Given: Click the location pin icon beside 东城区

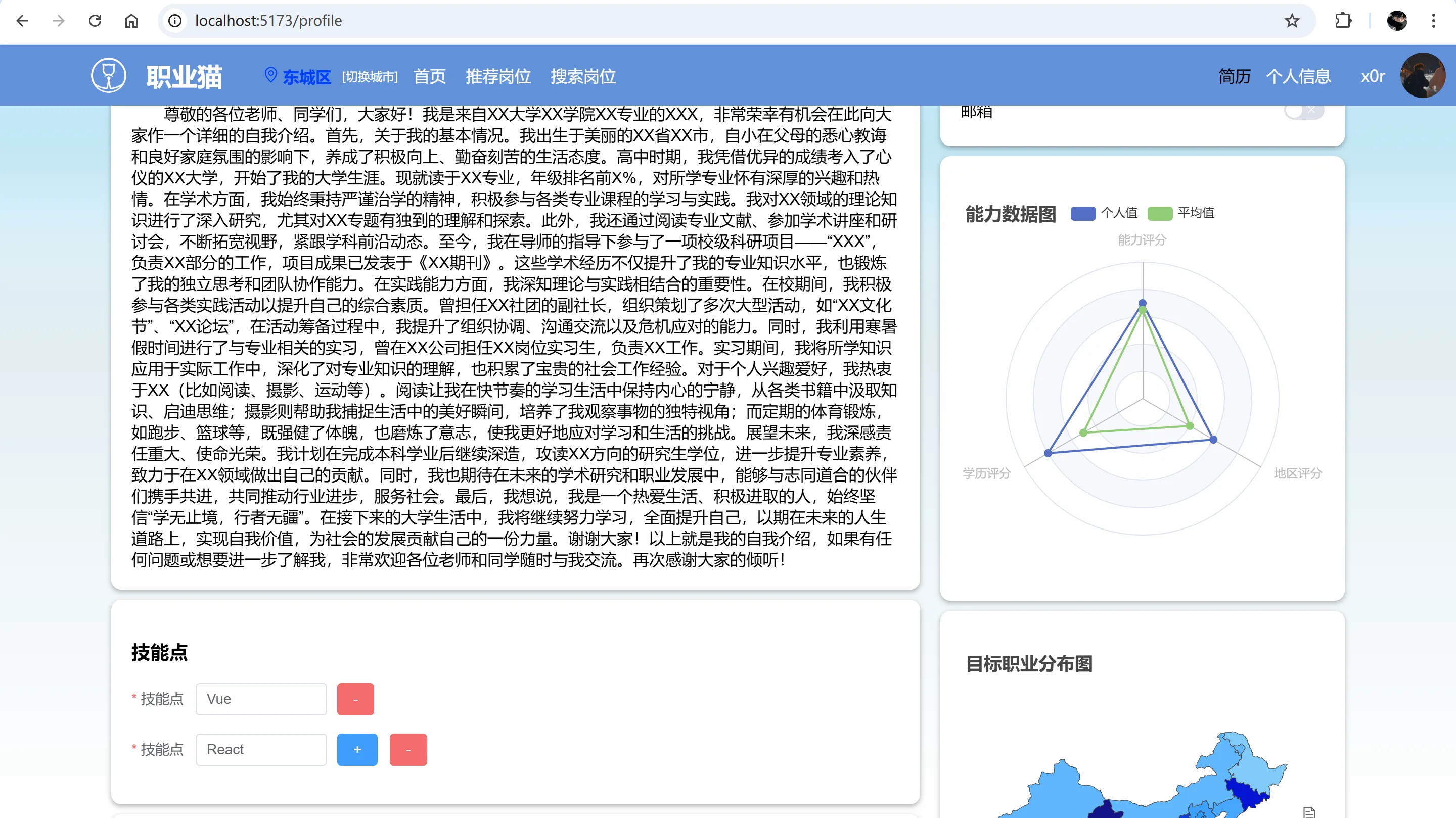Looking at the screenshot, I should point(271,75).
